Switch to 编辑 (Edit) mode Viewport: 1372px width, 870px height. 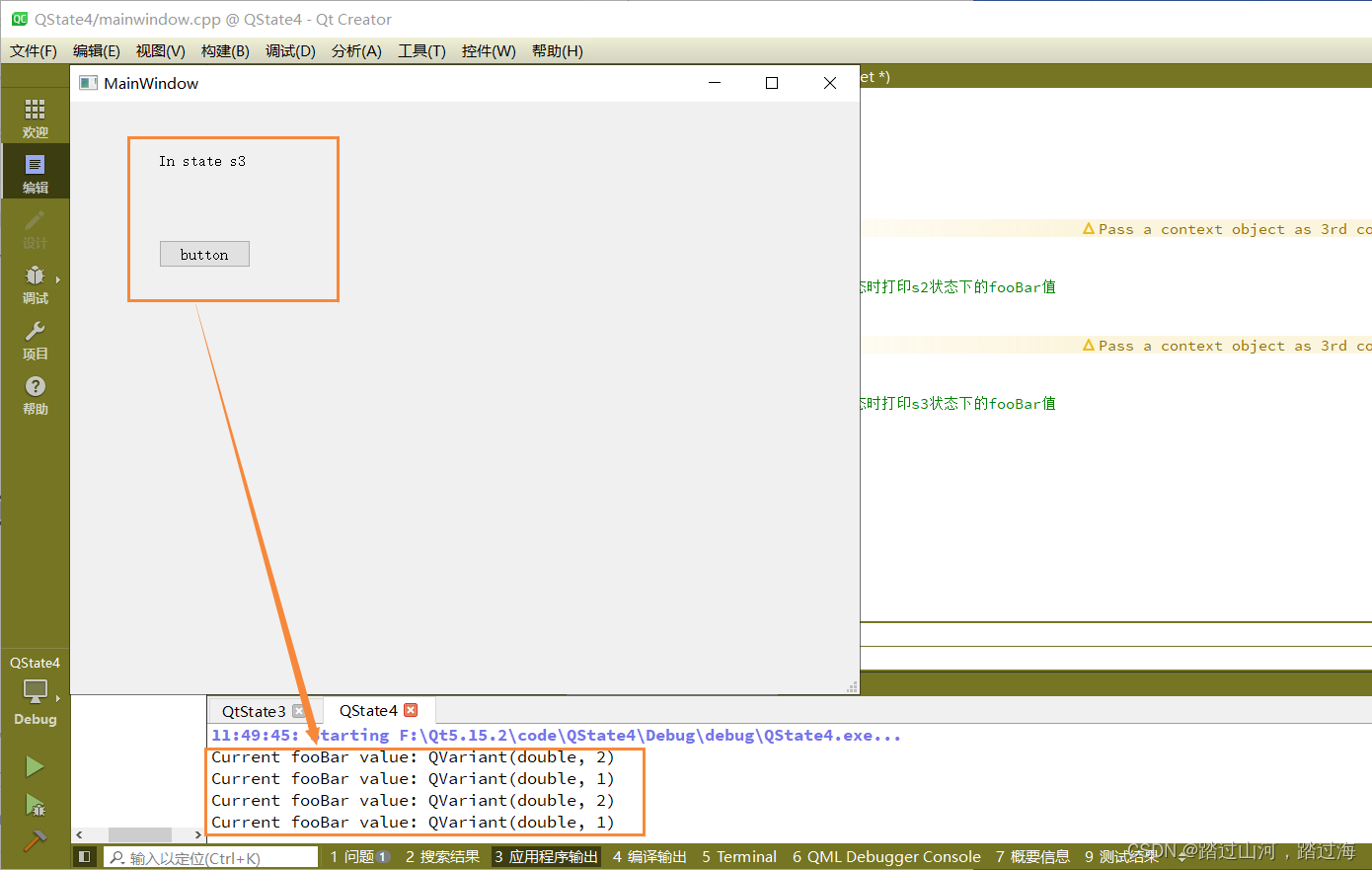tap(35, 173)
